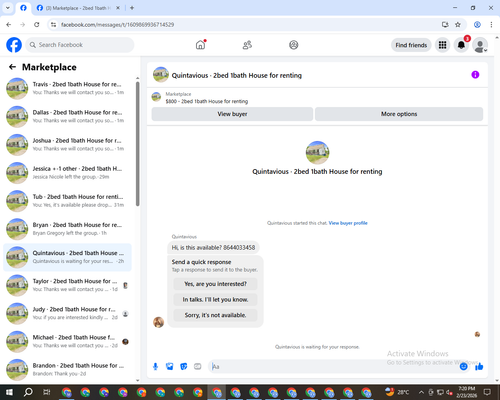500x400 pixels.
Task: Click the conversation list scrollbar
Action: (x=138, y=143)
